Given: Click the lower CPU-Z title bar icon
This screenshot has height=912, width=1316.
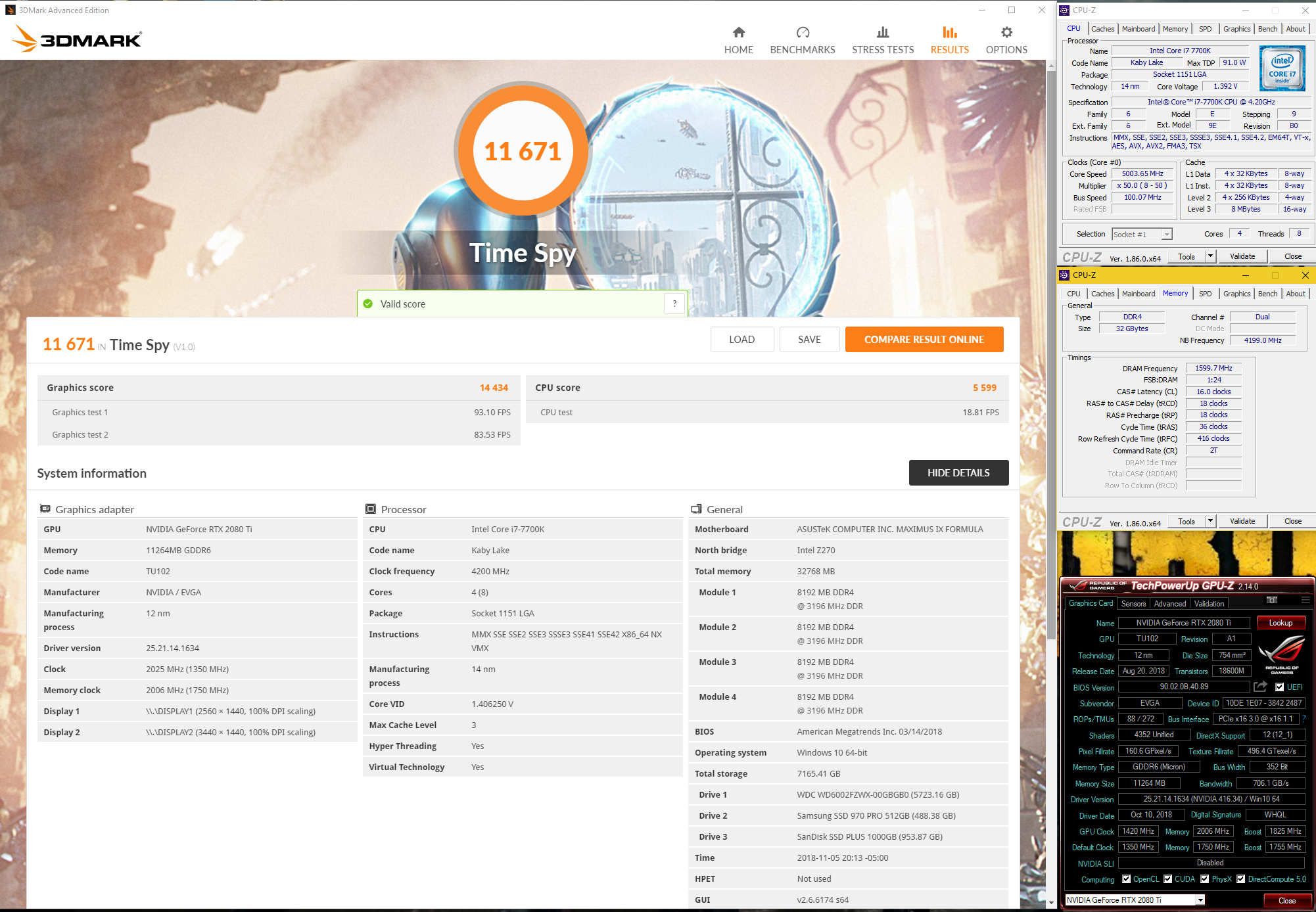Looking at the screenshot, I should tap(1064, 275).
